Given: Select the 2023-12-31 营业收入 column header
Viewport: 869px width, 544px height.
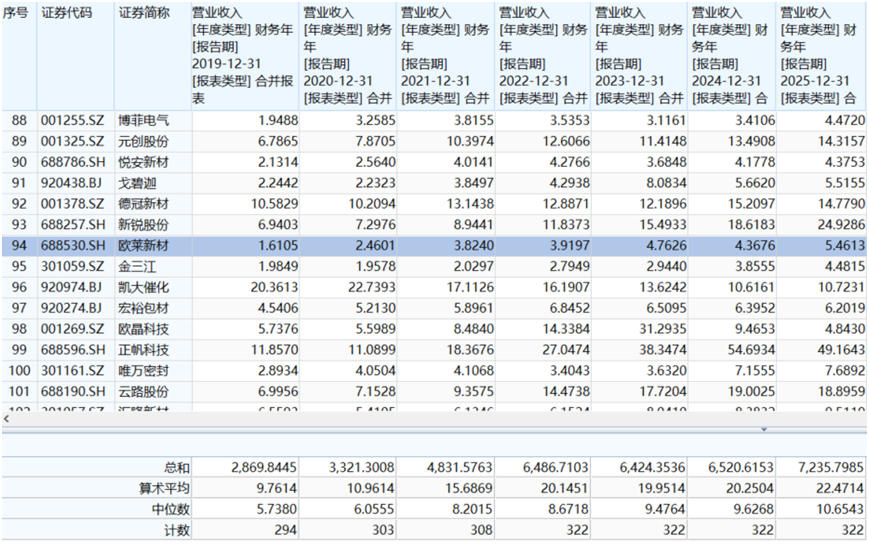Looking at the screenshot, I should (640, 55).
